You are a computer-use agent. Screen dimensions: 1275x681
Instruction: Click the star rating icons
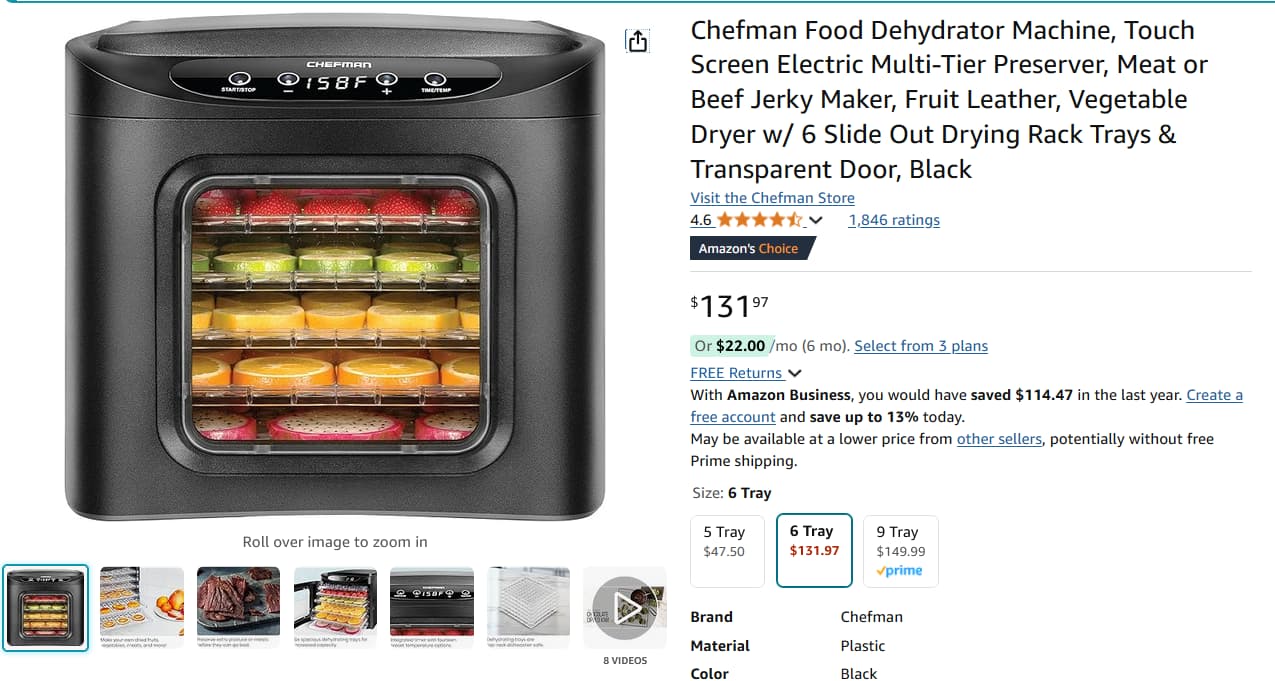[759, 220]
